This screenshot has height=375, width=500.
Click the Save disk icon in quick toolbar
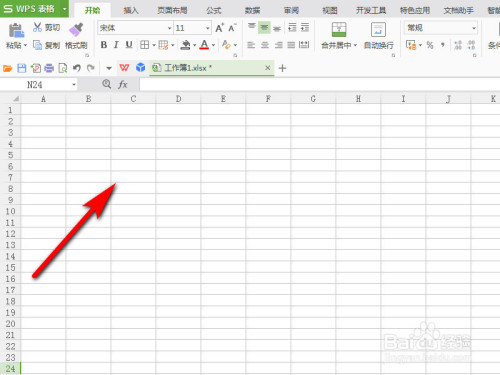(22, 68)
